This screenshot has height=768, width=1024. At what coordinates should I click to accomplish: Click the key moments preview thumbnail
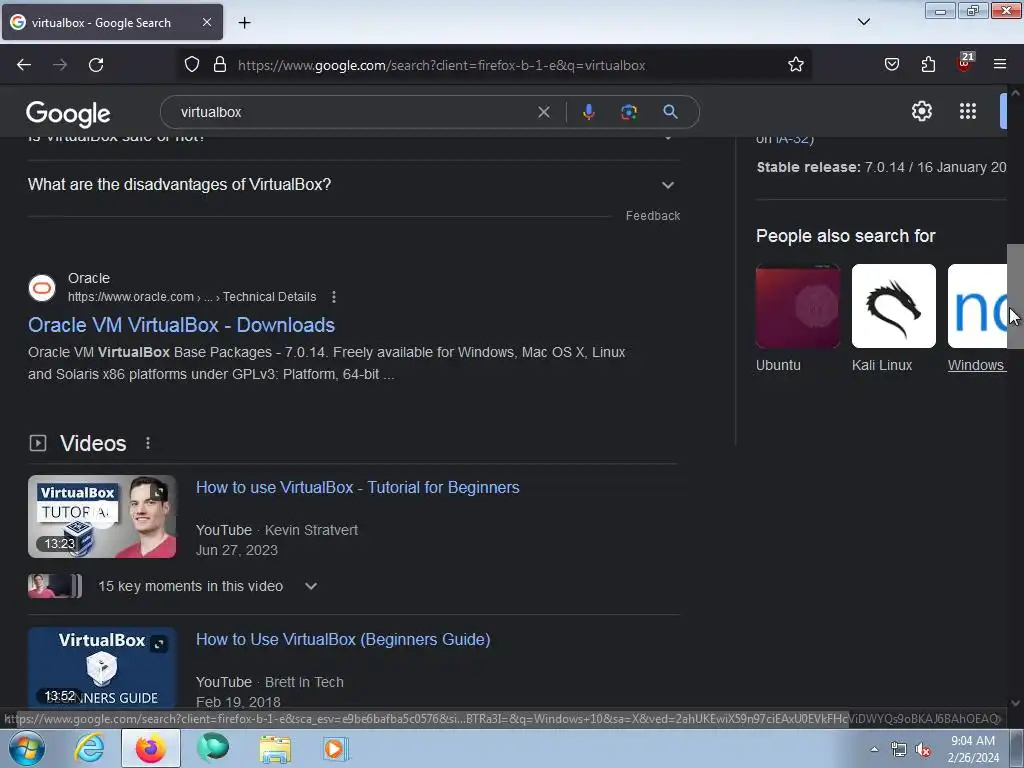pyautogui.click(x=55, y=586)
